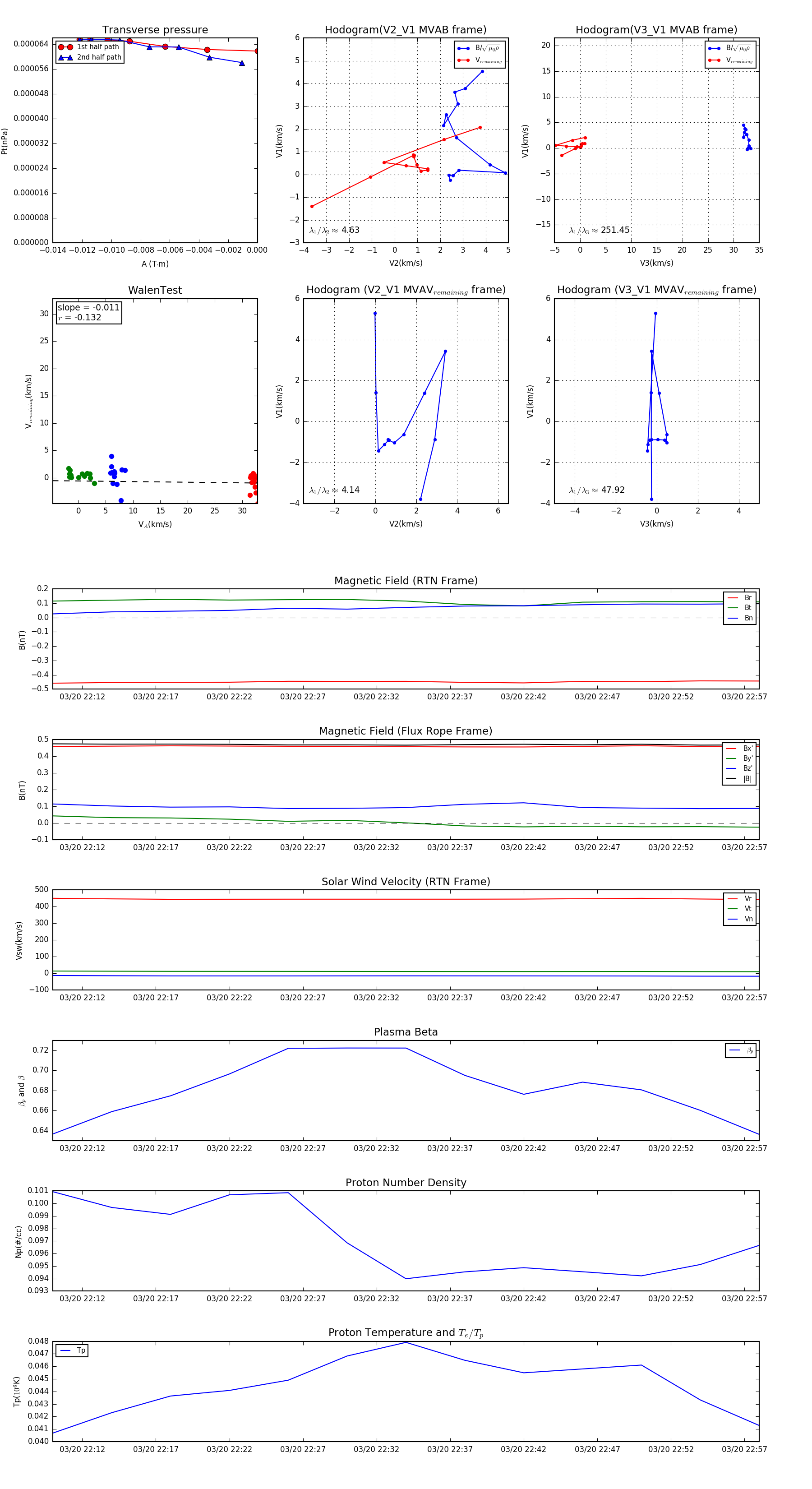Select the "Vt" legend entry
Image resolution: width=812 pixels, height=1489 pixels.
(740, 909)
